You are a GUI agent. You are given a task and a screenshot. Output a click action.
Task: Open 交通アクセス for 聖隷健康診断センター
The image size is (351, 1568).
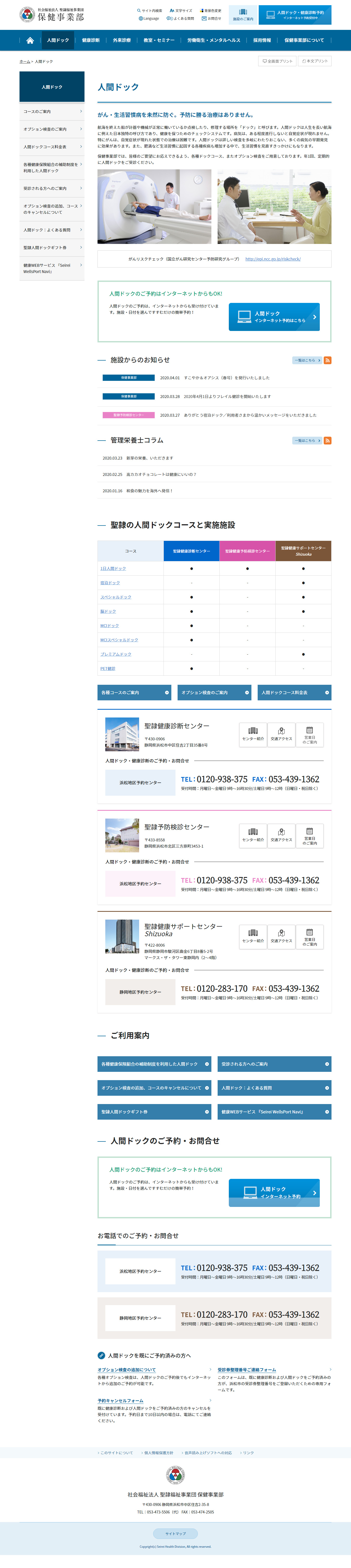[282, 735]
